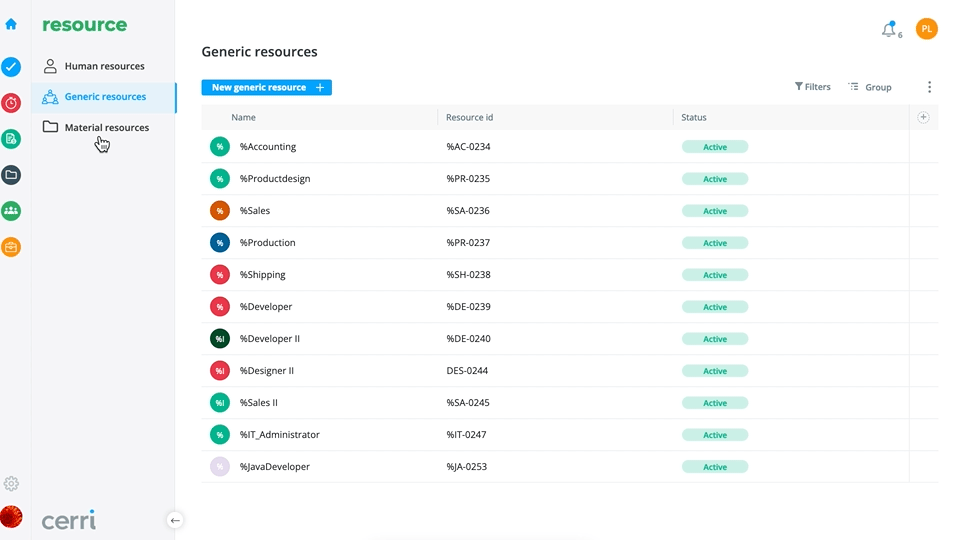
Task: Collapse sidebar with the arrow button
Action: 175,520
